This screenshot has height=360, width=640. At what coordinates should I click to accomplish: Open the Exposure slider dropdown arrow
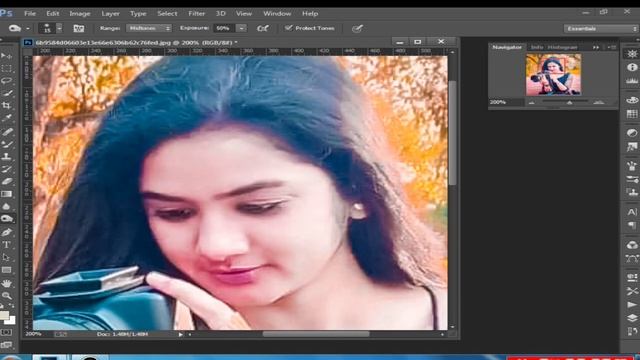(242, 28)
